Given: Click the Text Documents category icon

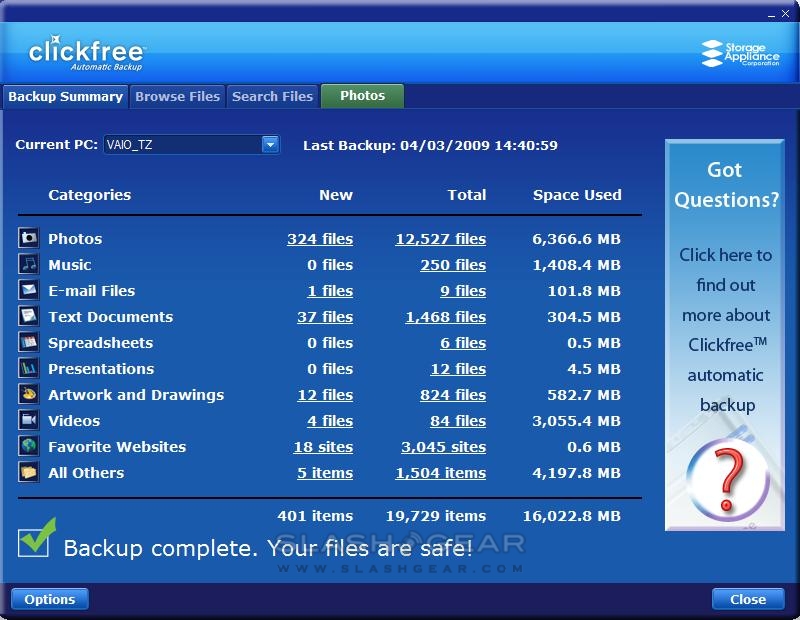Looking at the screenshot, I should (x=28, y=316).
